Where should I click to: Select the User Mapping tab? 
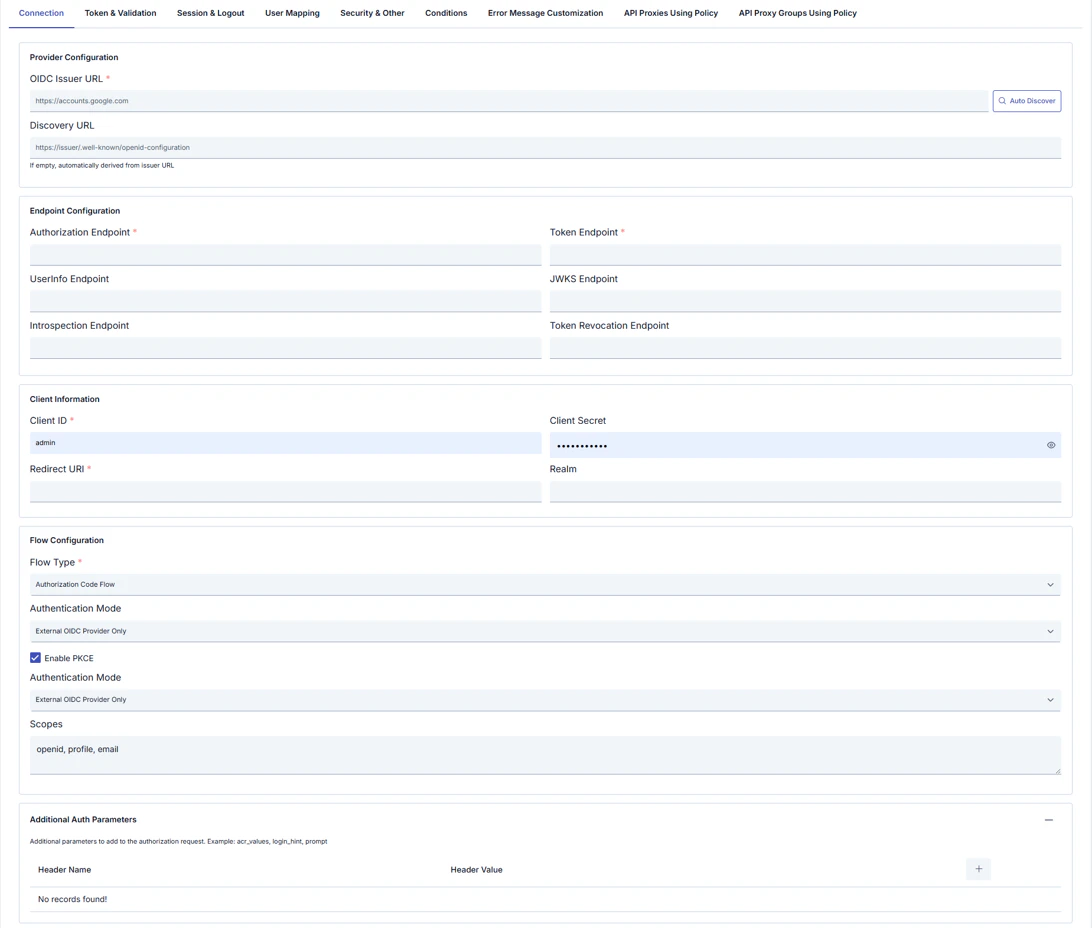tap(291, 13)
